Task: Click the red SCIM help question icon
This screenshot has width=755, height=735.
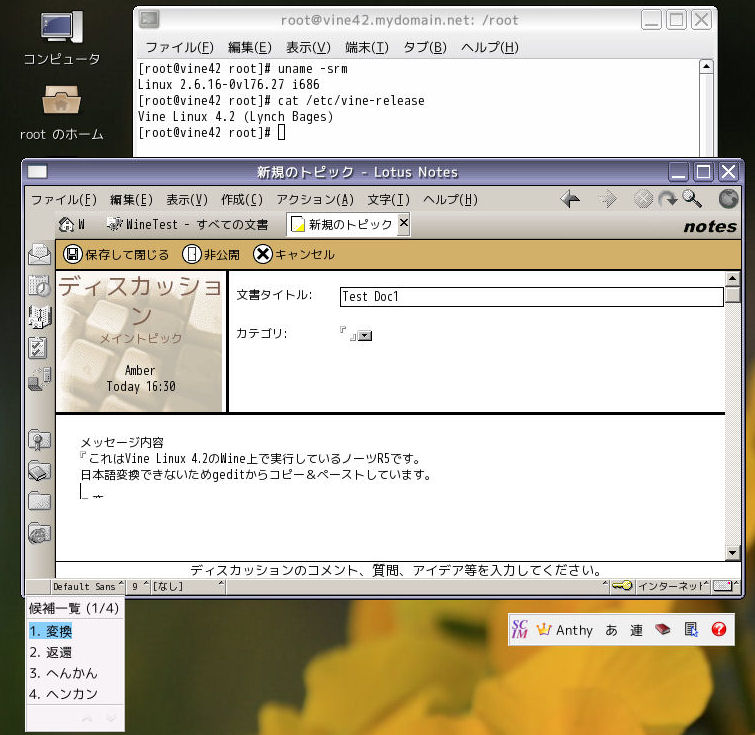Action: [x=719, y=629]
